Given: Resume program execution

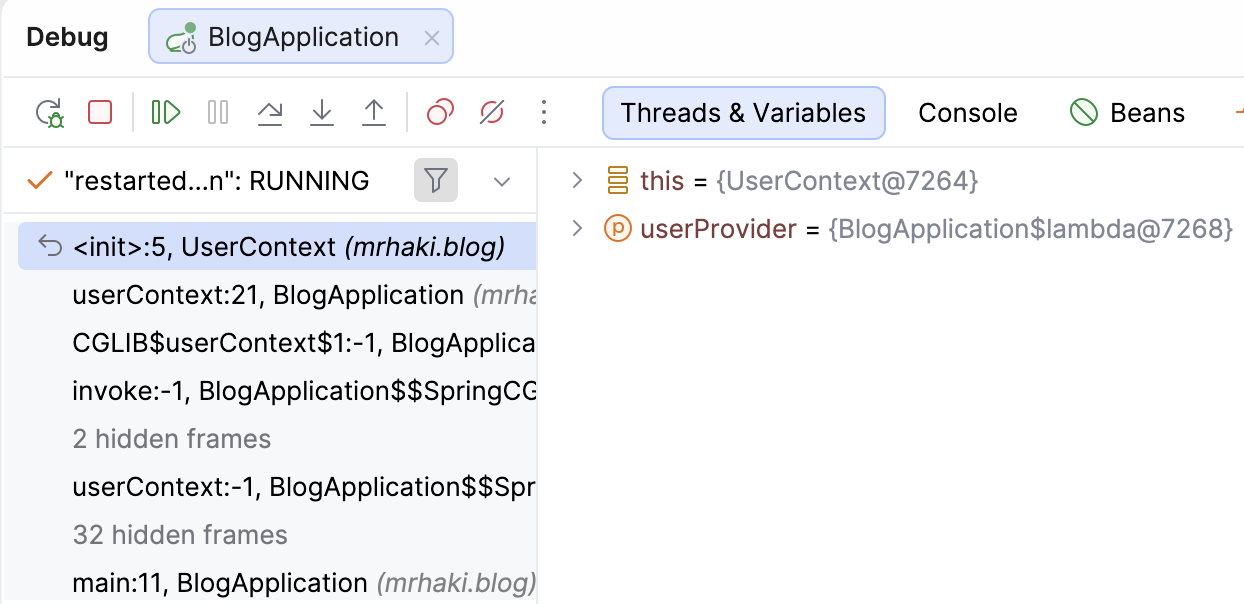Looking at the screenshot, I should coord(166,112).
